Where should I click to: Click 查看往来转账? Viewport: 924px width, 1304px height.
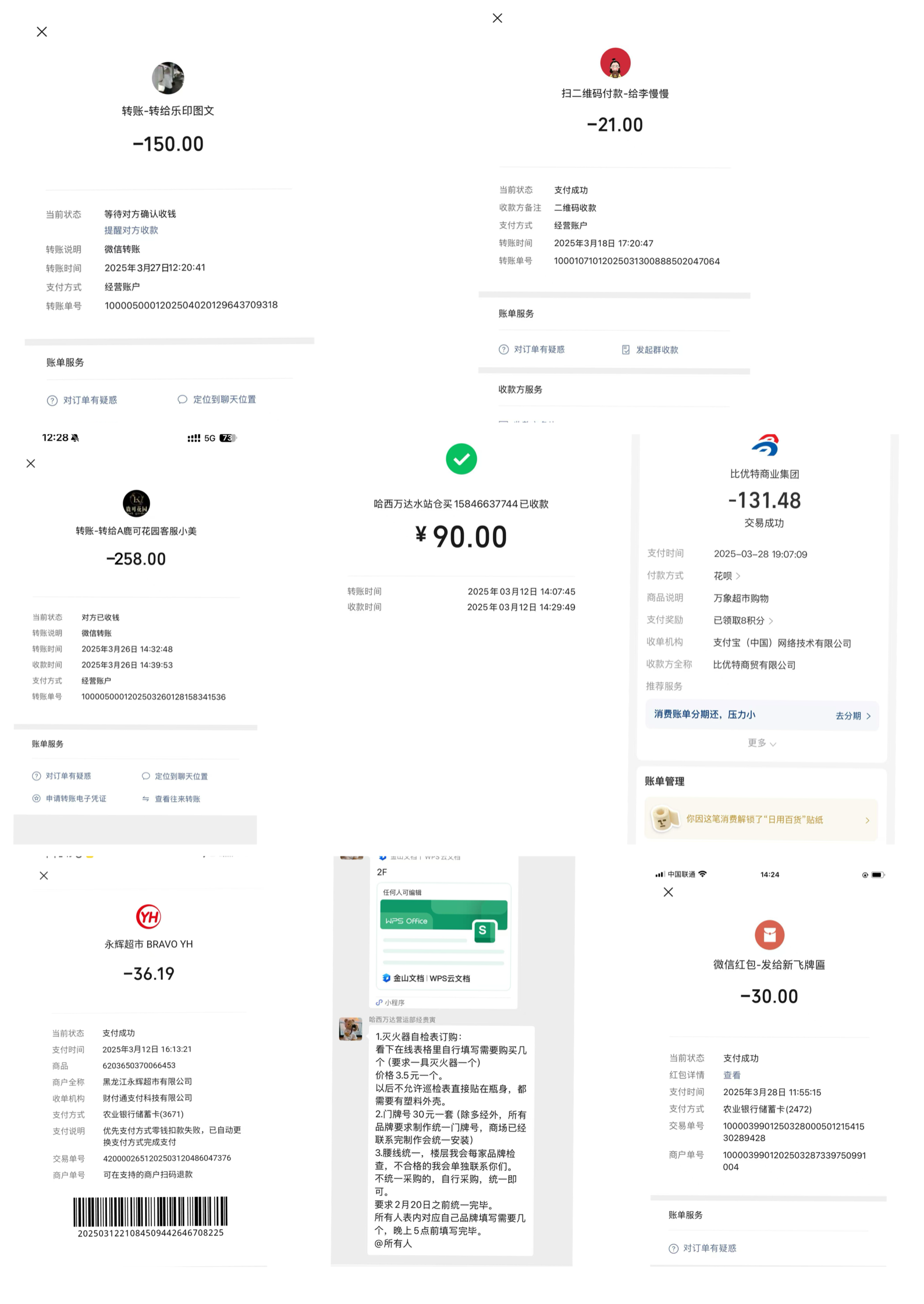(171, 799)
